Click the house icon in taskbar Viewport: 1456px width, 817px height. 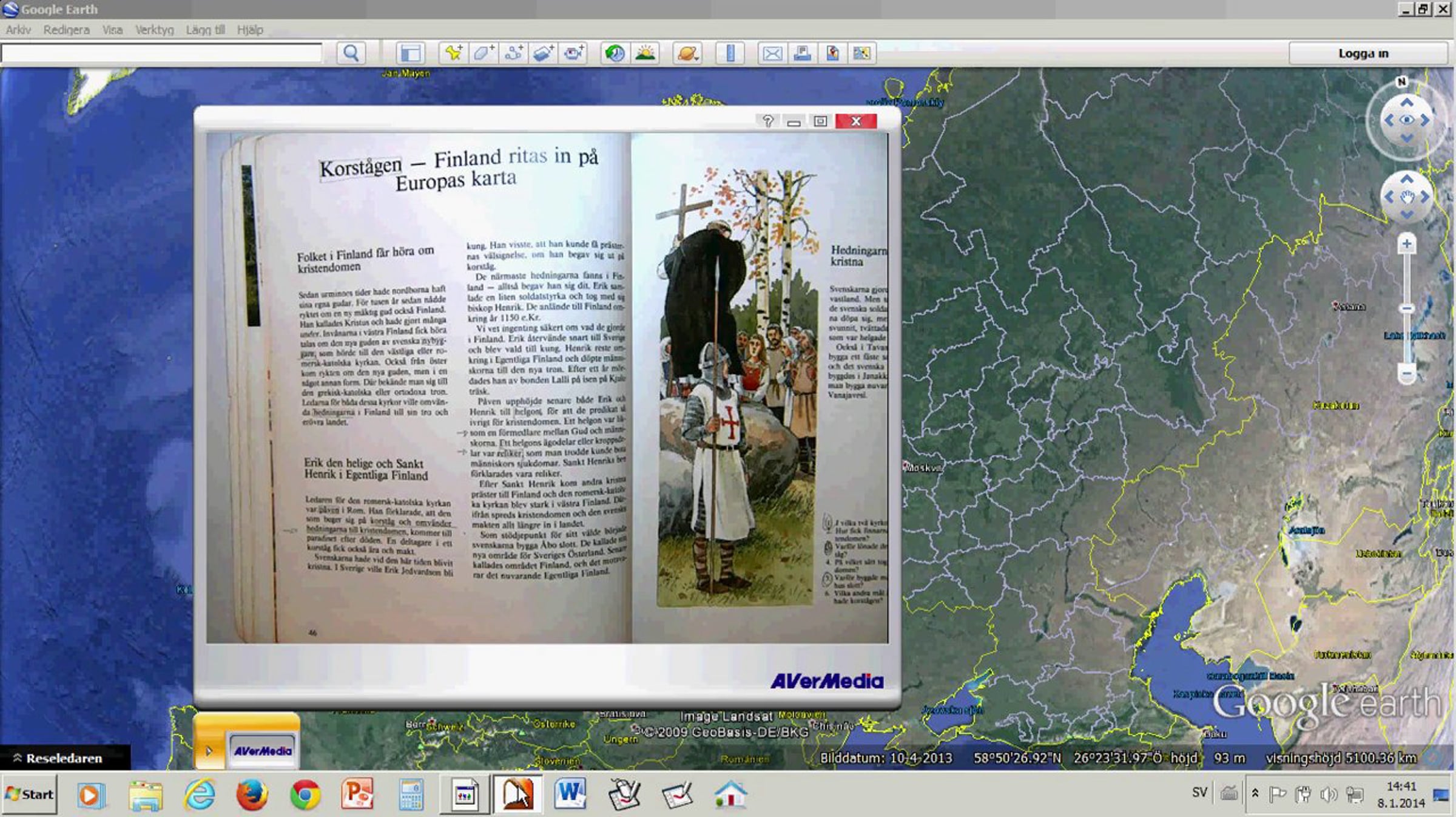click(730, 795)
